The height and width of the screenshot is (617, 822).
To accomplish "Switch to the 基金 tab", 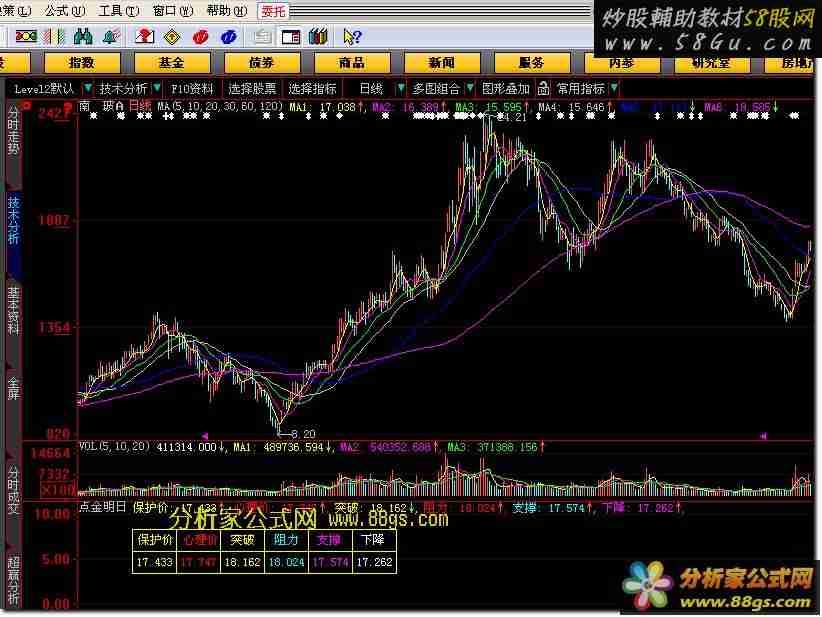I will (x=171, y=62).
